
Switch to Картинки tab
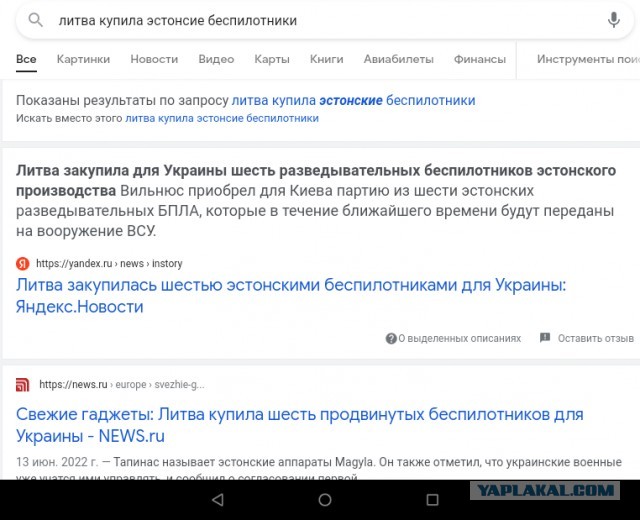[83, 59]
